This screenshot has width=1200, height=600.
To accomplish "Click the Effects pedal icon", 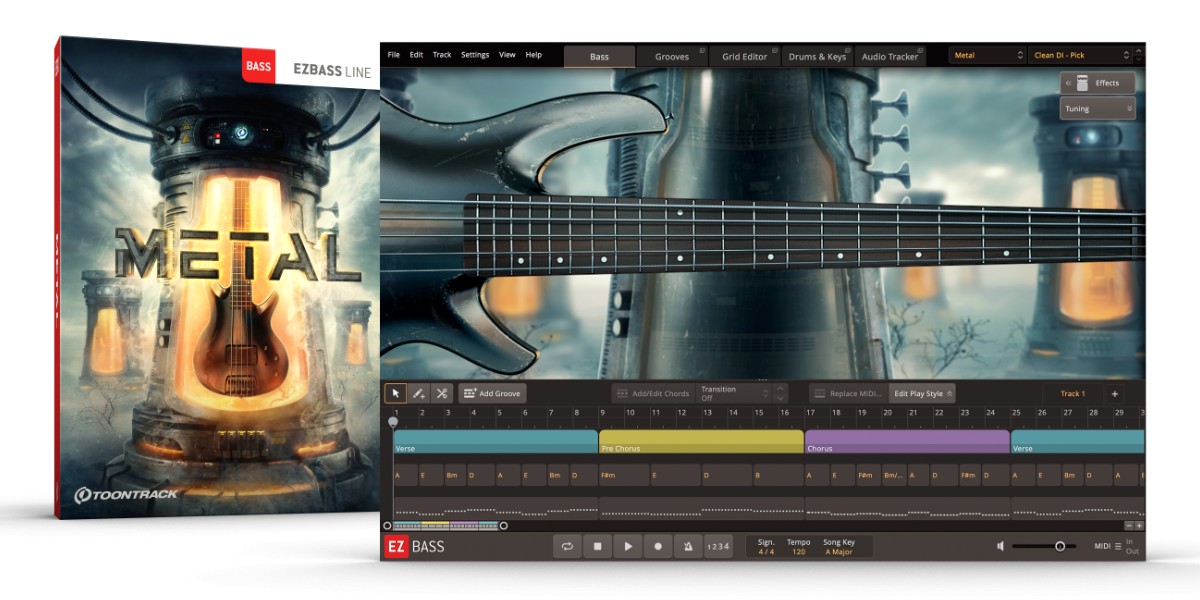I will point(1081,83).
